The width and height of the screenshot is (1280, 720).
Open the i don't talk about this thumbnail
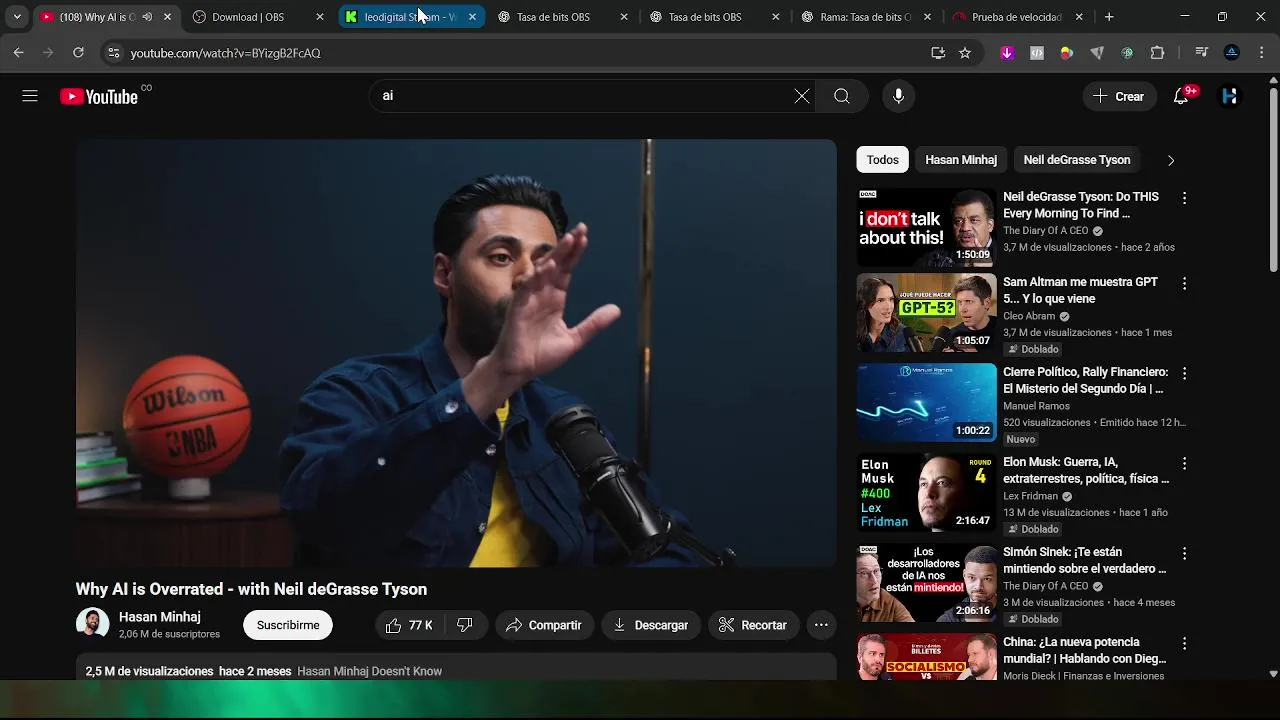(927, 226)
